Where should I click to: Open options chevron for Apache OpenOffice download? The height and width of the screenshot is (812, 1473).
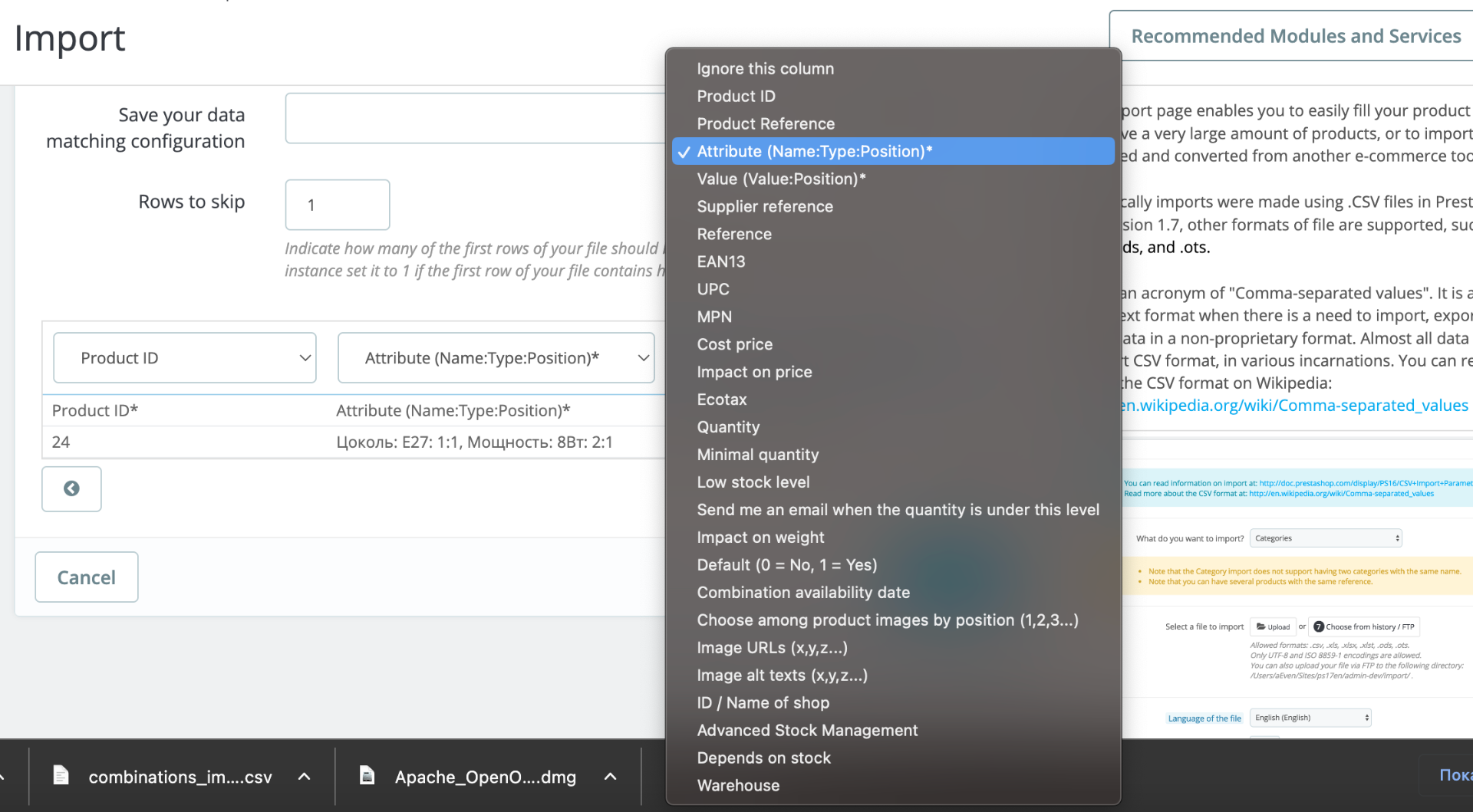point(611,777)
